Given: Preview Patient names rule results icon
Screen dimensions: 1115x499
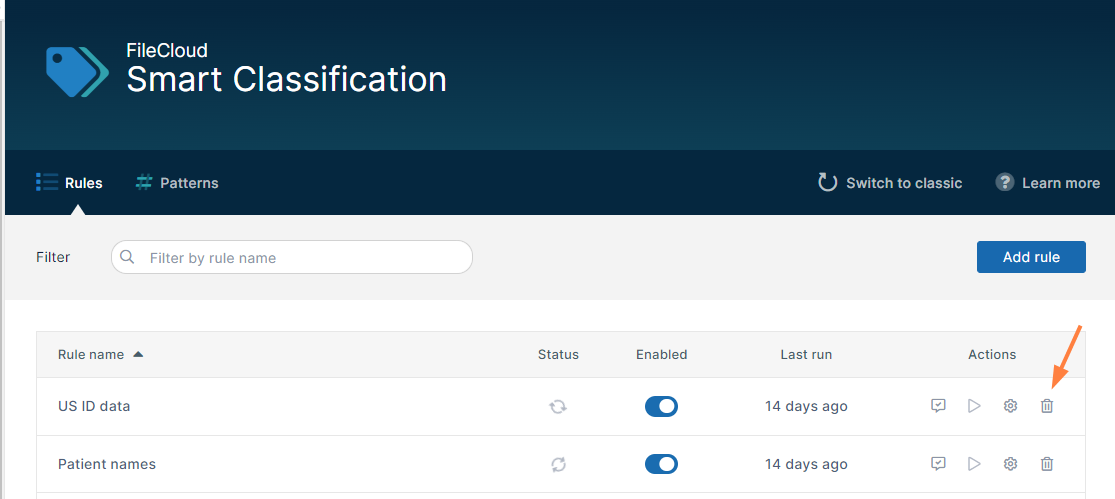Looking at the screenshot, I should [938, 464].
